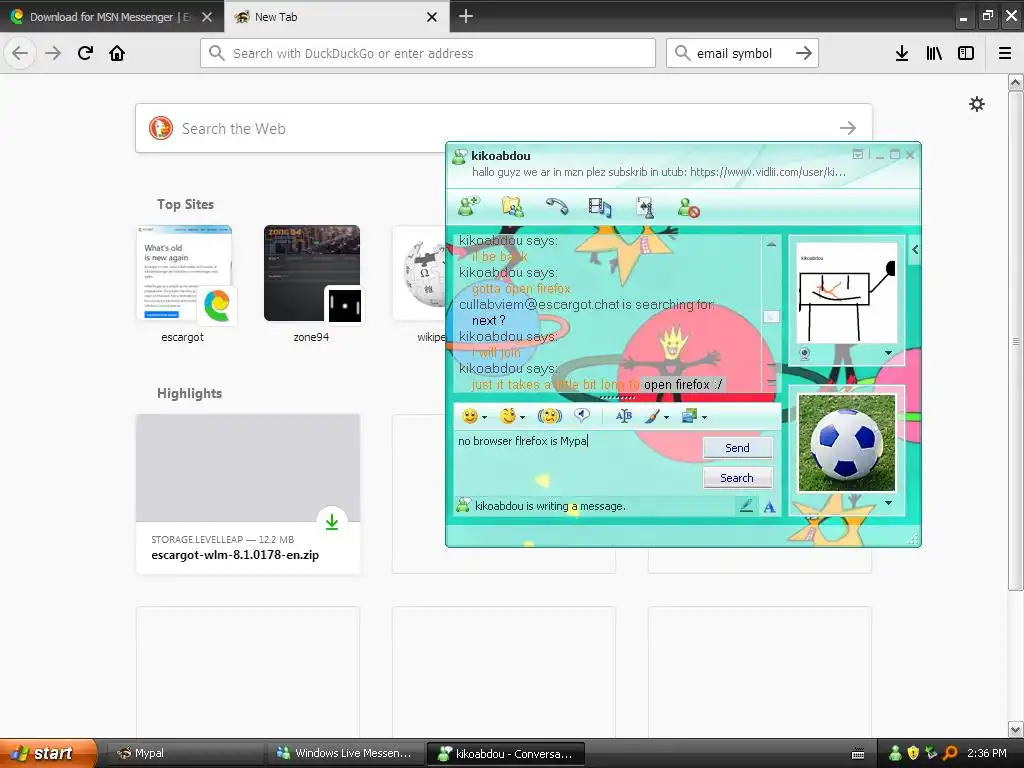Close the Download for MSN Messenger tab
1024x768 pixels.
pyautogui.click(x=207, y=17)
